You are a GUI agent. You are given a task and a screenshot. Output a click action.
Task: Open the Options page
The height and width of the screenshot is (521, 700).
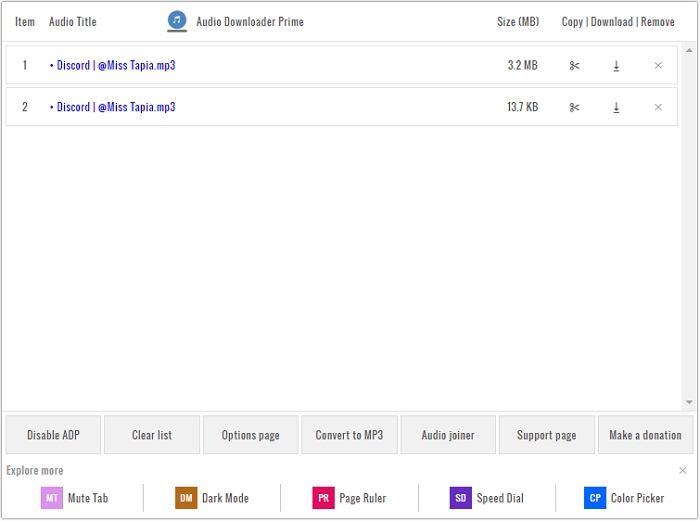coord(251,436)
